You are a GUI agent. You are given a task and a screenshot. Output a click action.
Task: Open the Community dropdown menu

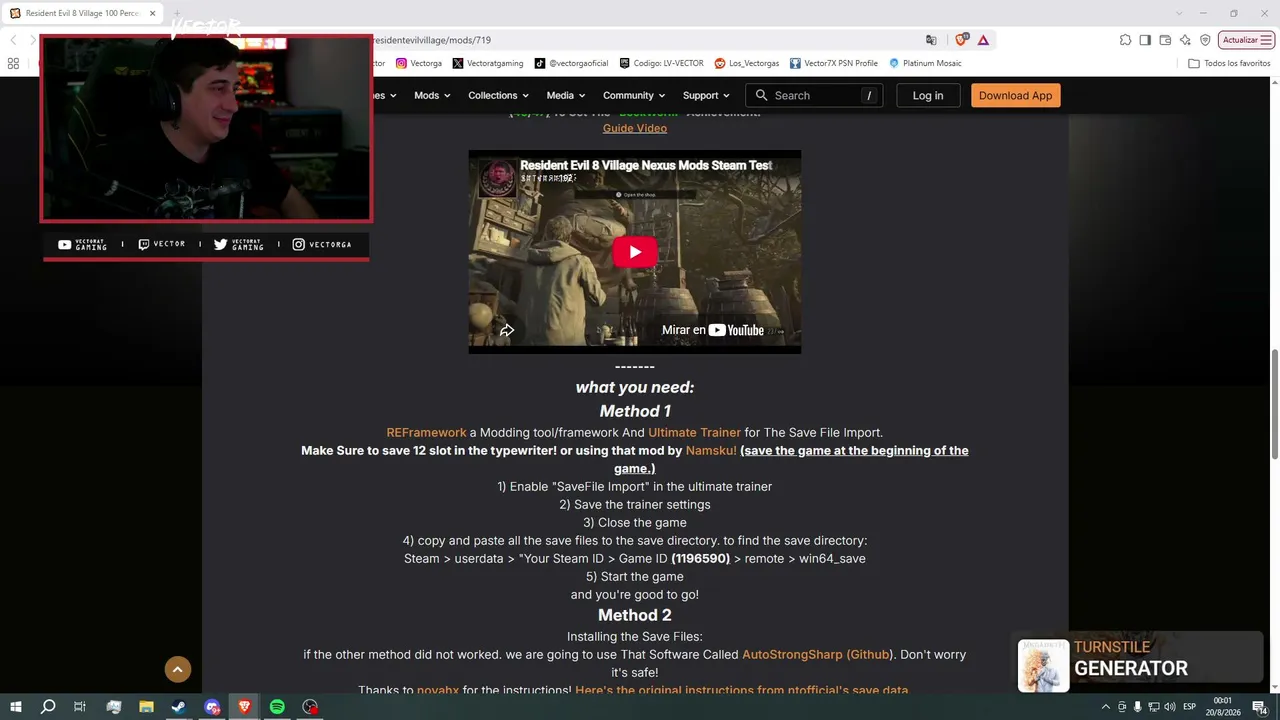(634, 95)
